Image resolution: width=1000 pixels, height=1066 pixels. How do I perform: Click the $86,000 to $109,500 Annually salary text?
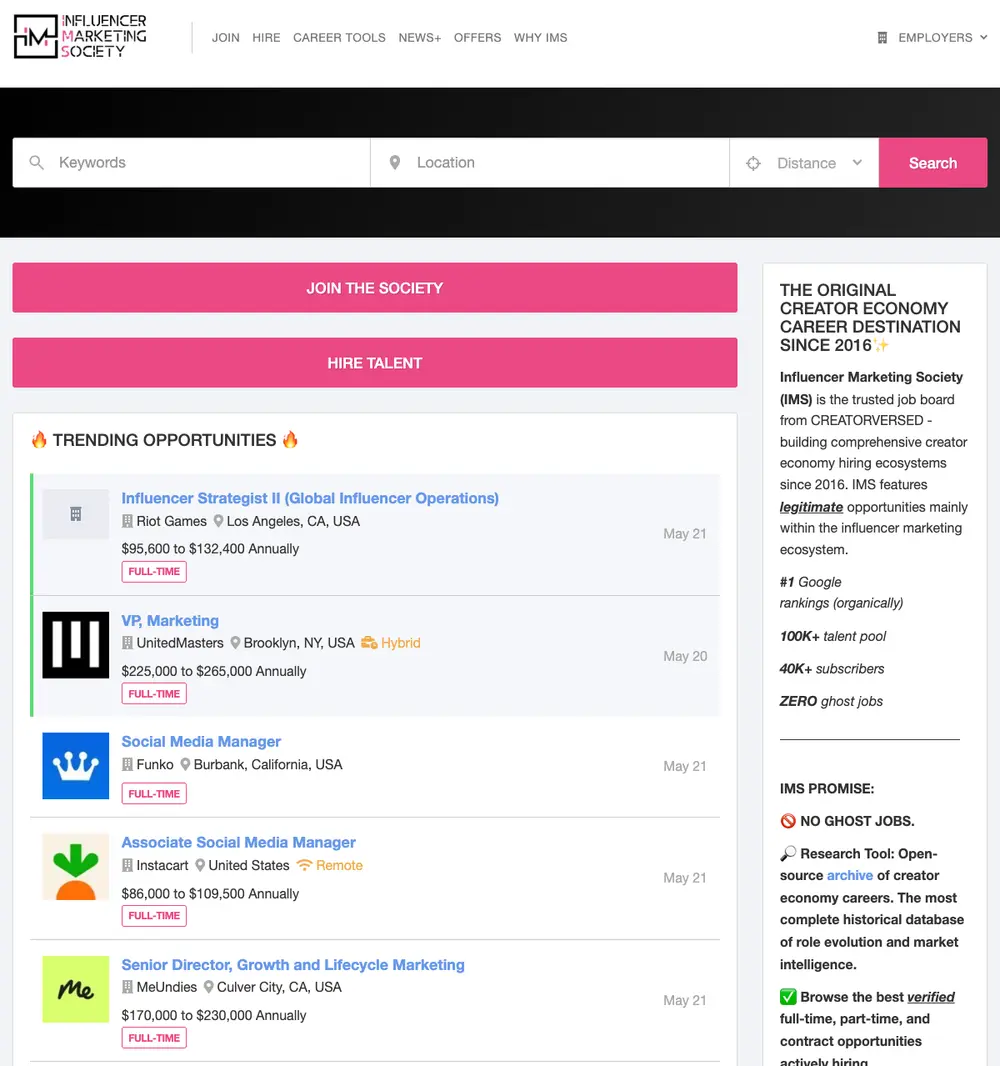coord(210,893)
